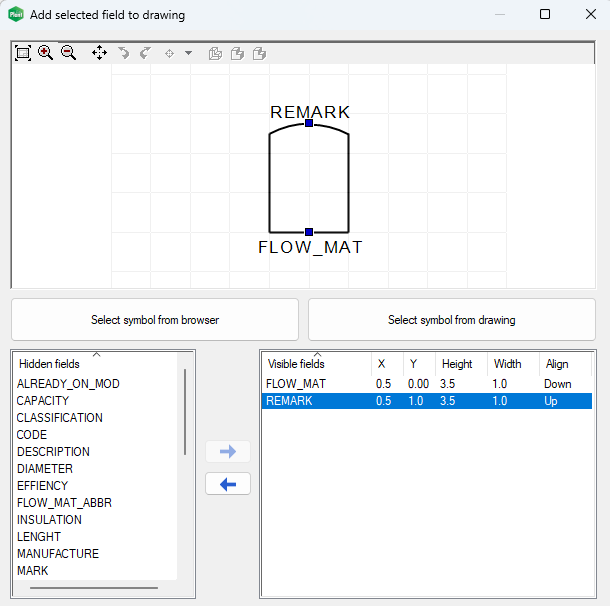Click the right arrow move button
This screenshot has height=606, width=610.
(x=227, y=452)
